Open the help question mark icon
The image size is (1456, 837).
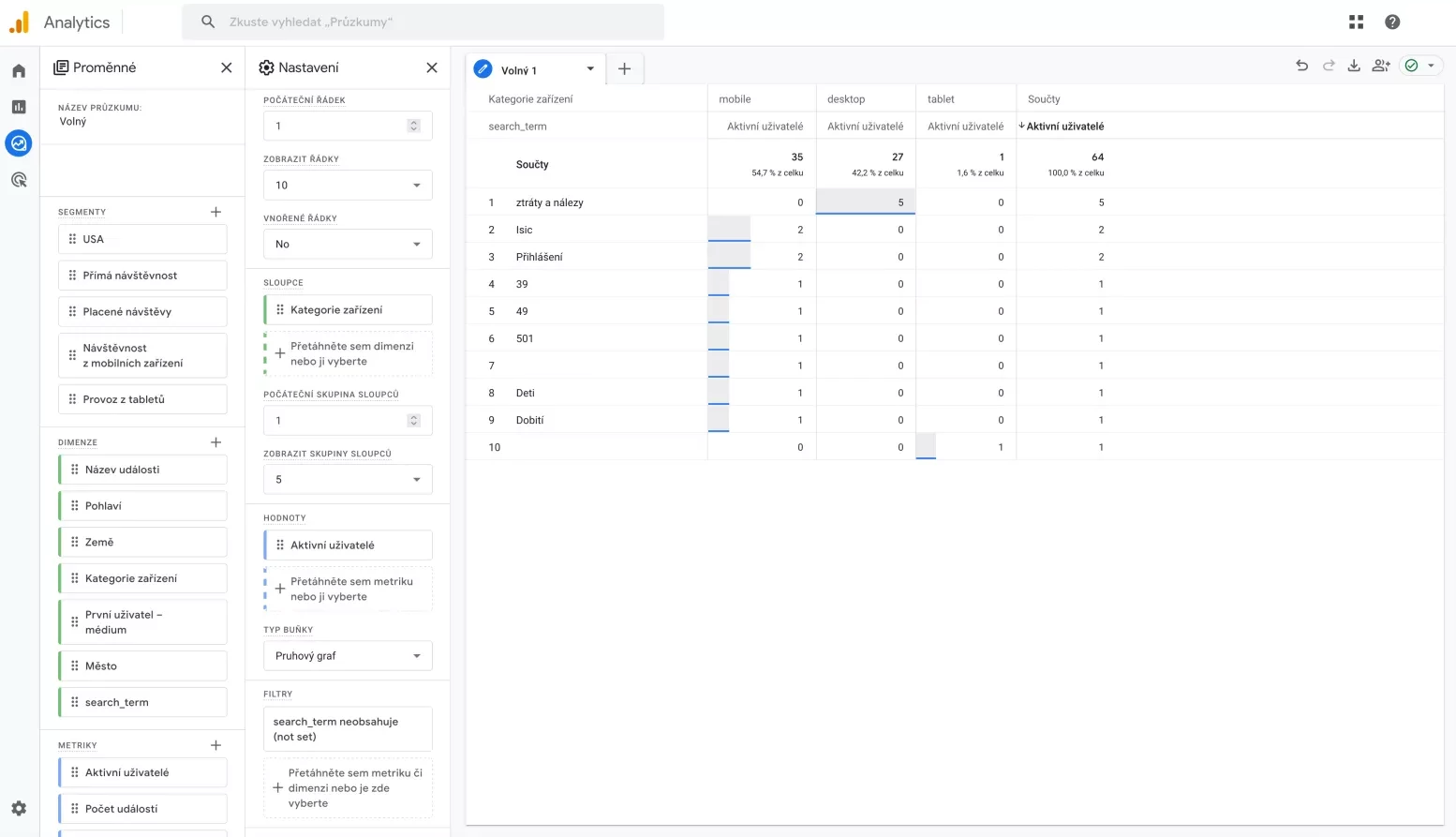point(1392,22)
